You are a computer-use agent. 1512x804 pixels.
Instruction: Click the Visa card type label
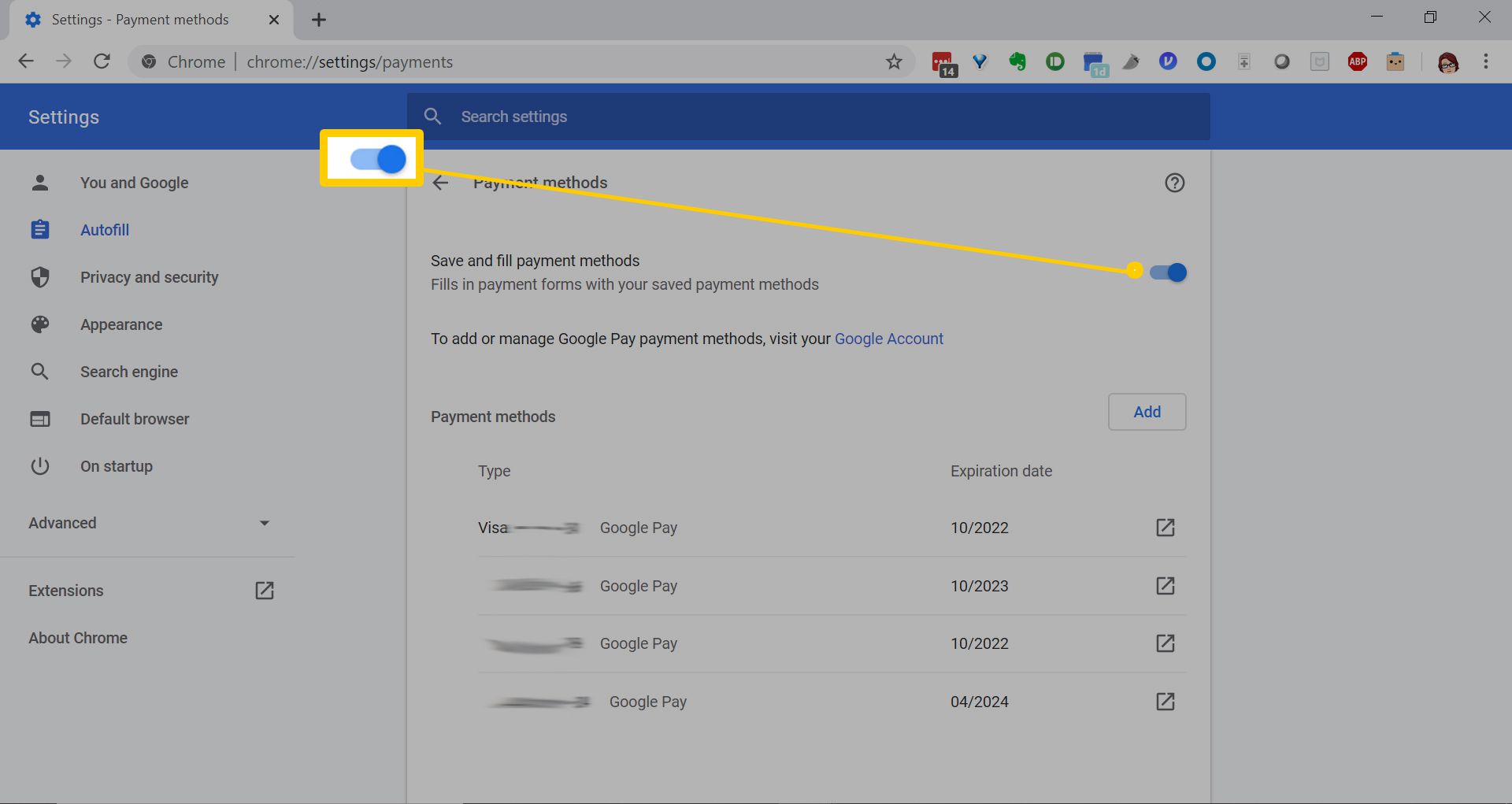(x=493, y=528)
